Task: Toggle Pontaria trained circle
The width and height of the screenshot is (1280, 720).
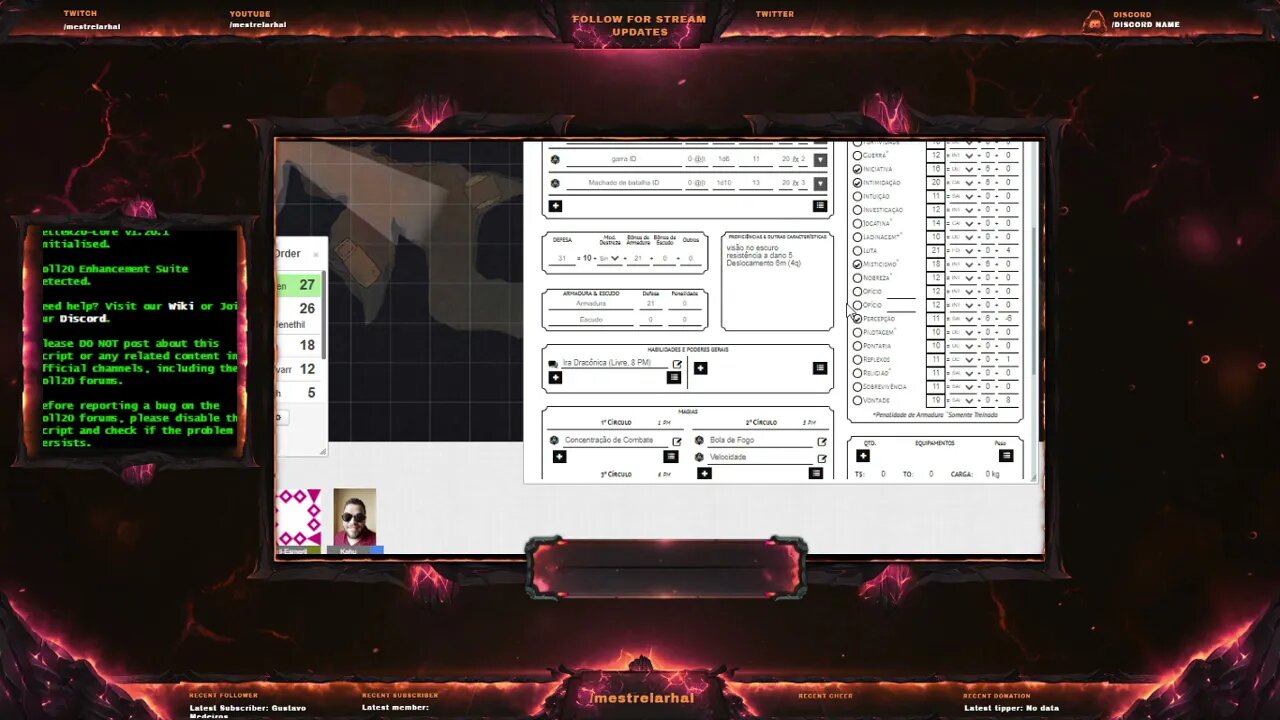Action: (x=857, y=346)
